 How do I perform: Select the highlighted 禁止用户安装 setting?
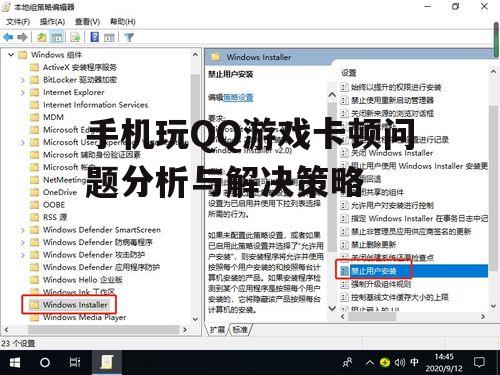point(414,271)
